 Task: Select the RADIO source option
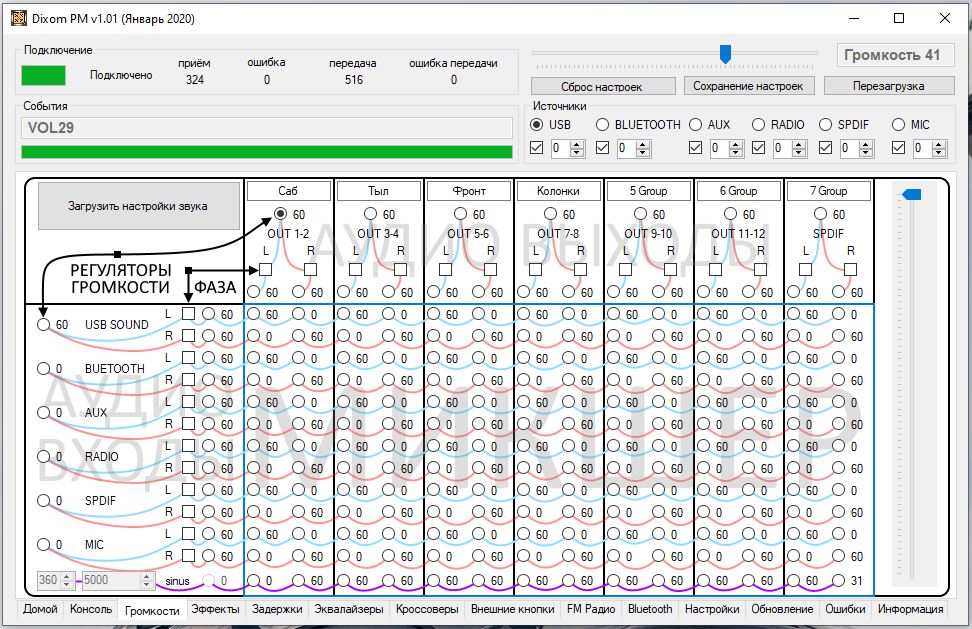point(758,125)
